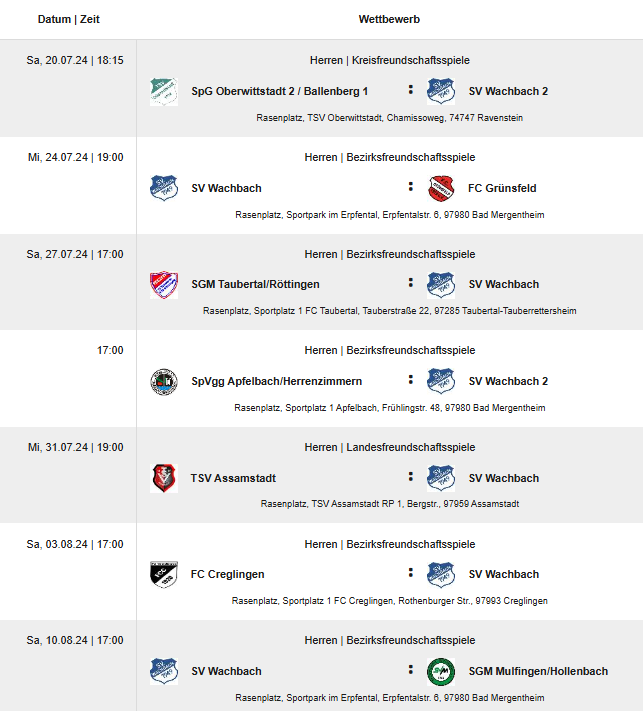Click the green SGM Mulfingen/Hollenbach round logo
Viewport: 643px width, 711px height.
tap(441, 672)
